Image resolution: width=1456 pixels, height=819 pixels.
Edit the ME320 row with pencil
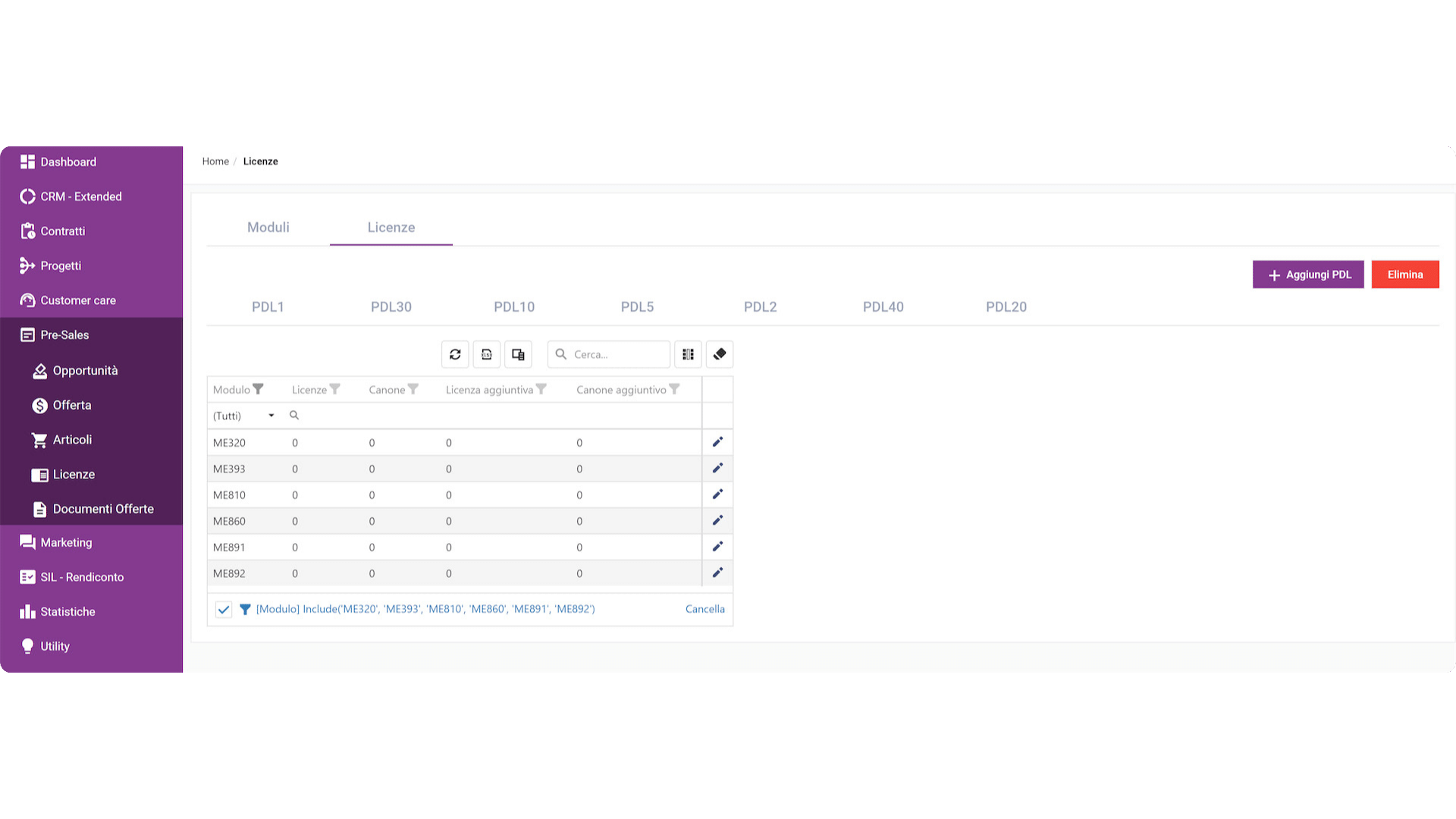[x=717, y=442]
